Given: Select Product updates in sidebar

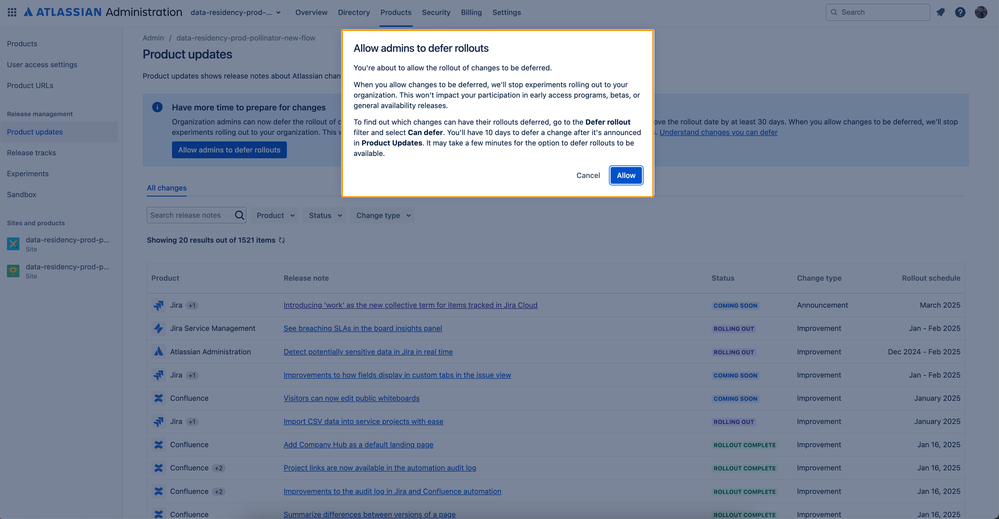Looking at the screenshot, I should (59, 132).
